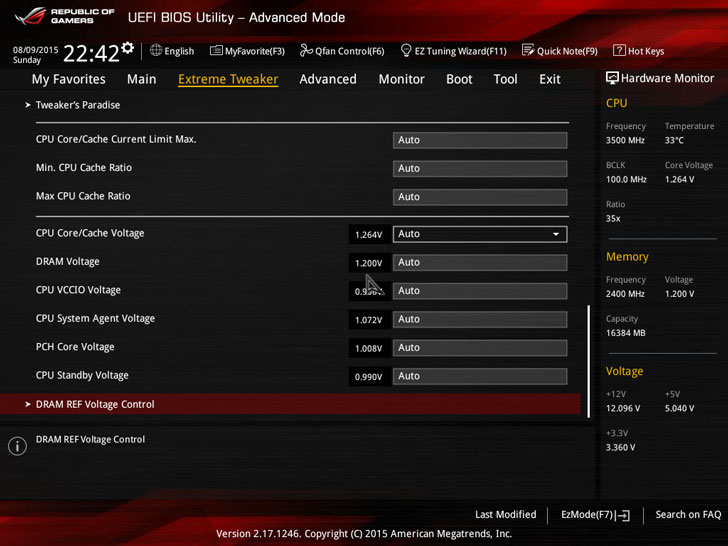Open the CPU Core/Cache Voltage dropdown arrow
The image size is (728, 546).
[x=556, y=234]
